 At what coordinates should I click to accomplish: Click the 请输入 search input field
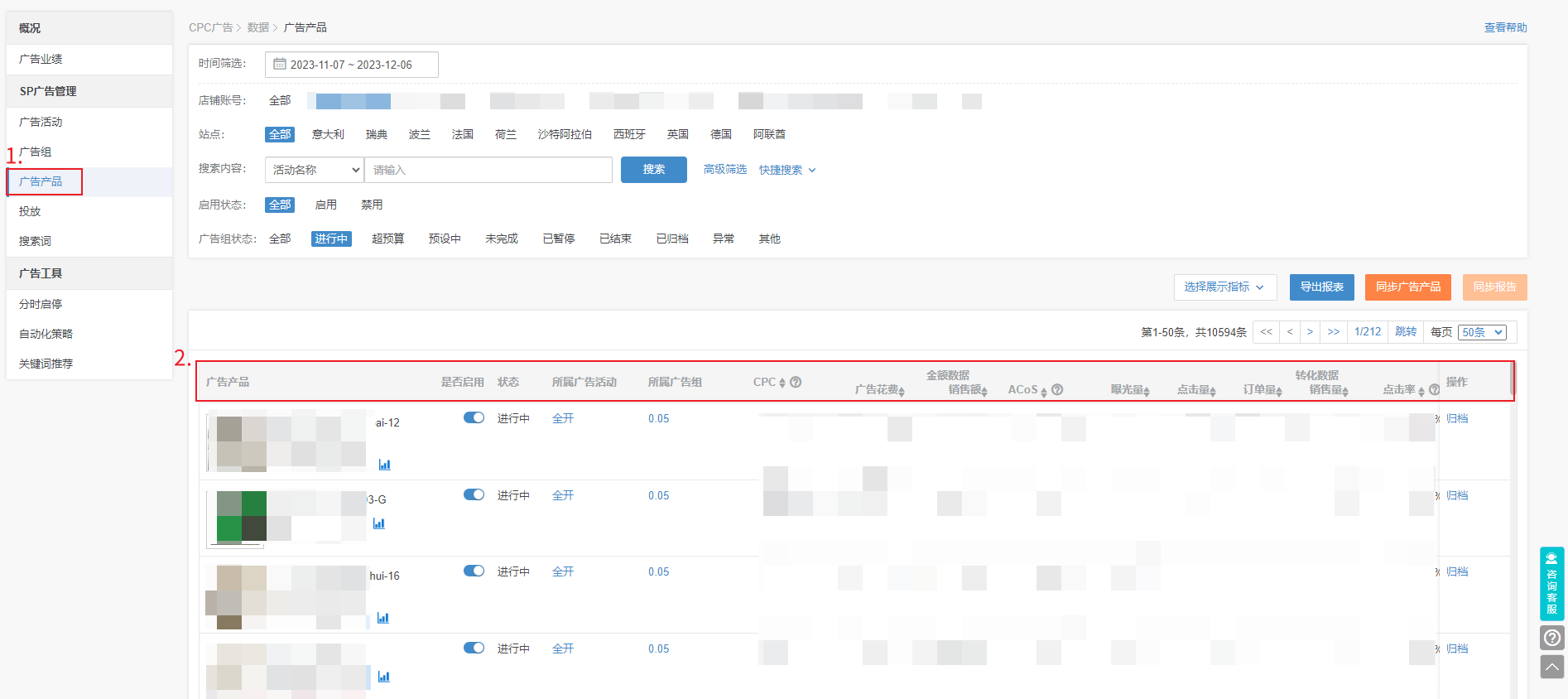pyautogui.click(x=488, y=170)
